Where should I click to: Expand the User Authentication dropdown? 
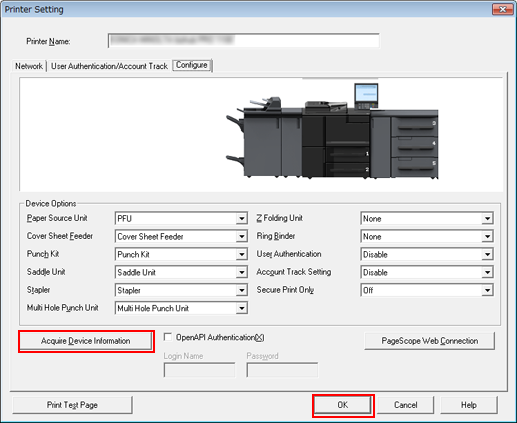(x=427, y=255)
